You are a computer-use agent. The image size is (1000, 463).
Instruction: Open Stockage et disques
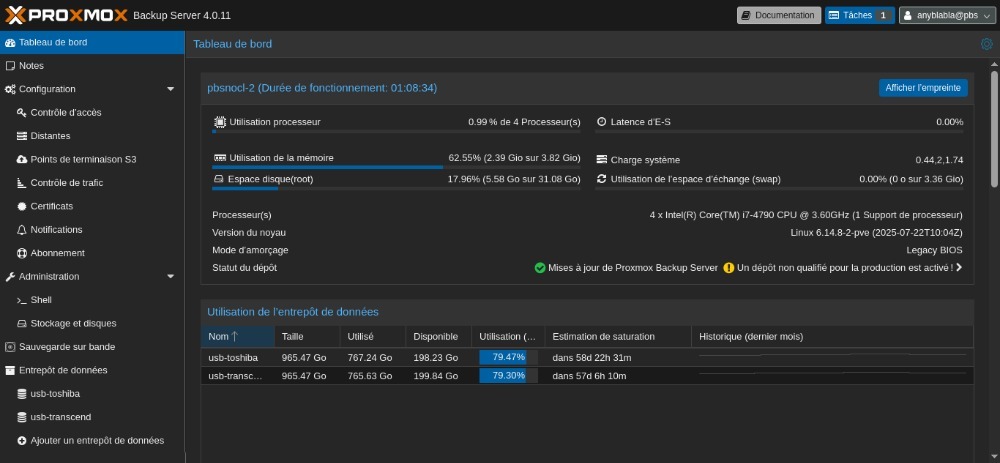coord(73,324)
